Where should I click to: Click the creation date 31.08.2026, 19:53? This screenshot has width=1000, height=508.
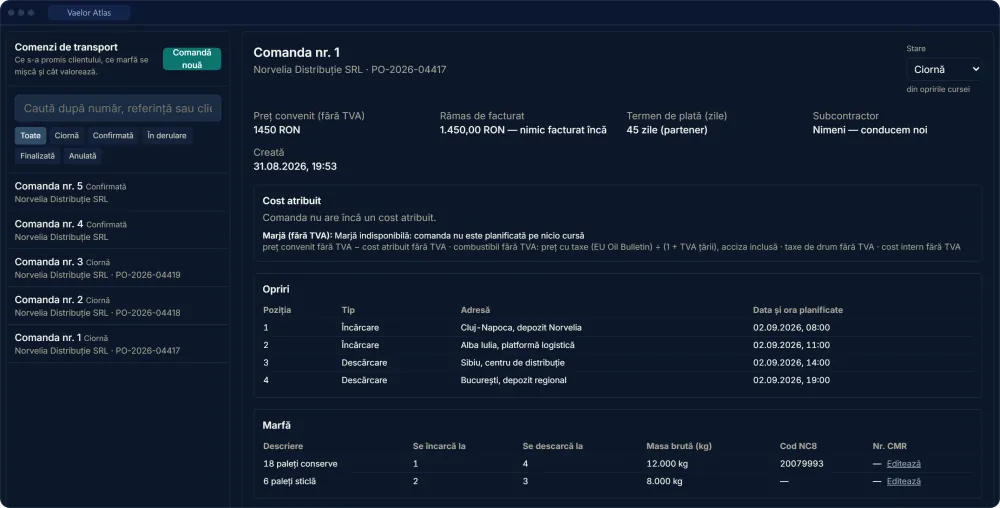pos(295,166)
